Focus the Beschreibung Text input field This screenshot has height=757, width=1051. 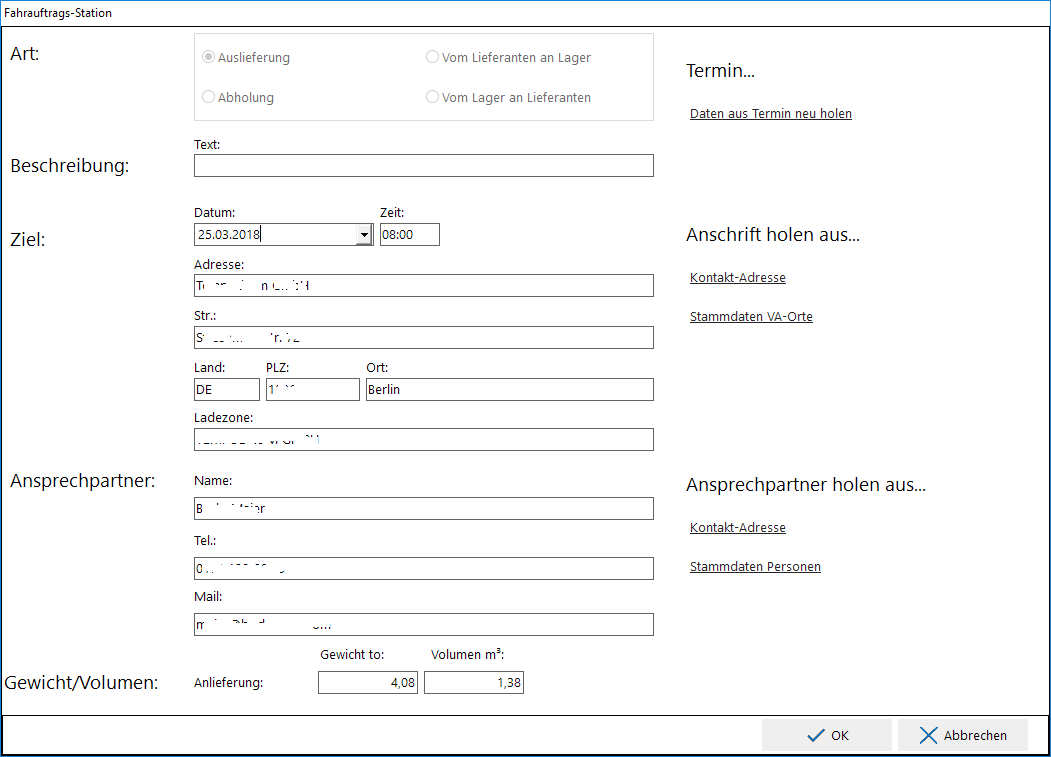point(424,166)
